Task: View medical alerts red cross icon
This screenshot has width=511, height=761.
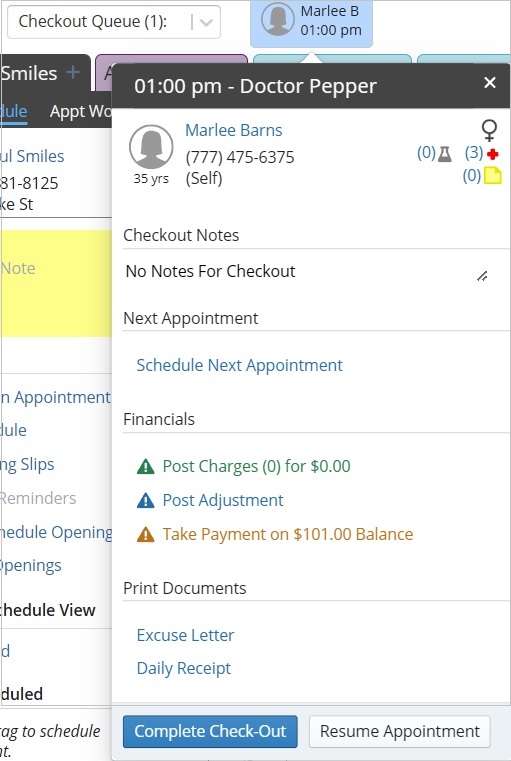Action: pos(493,155)
